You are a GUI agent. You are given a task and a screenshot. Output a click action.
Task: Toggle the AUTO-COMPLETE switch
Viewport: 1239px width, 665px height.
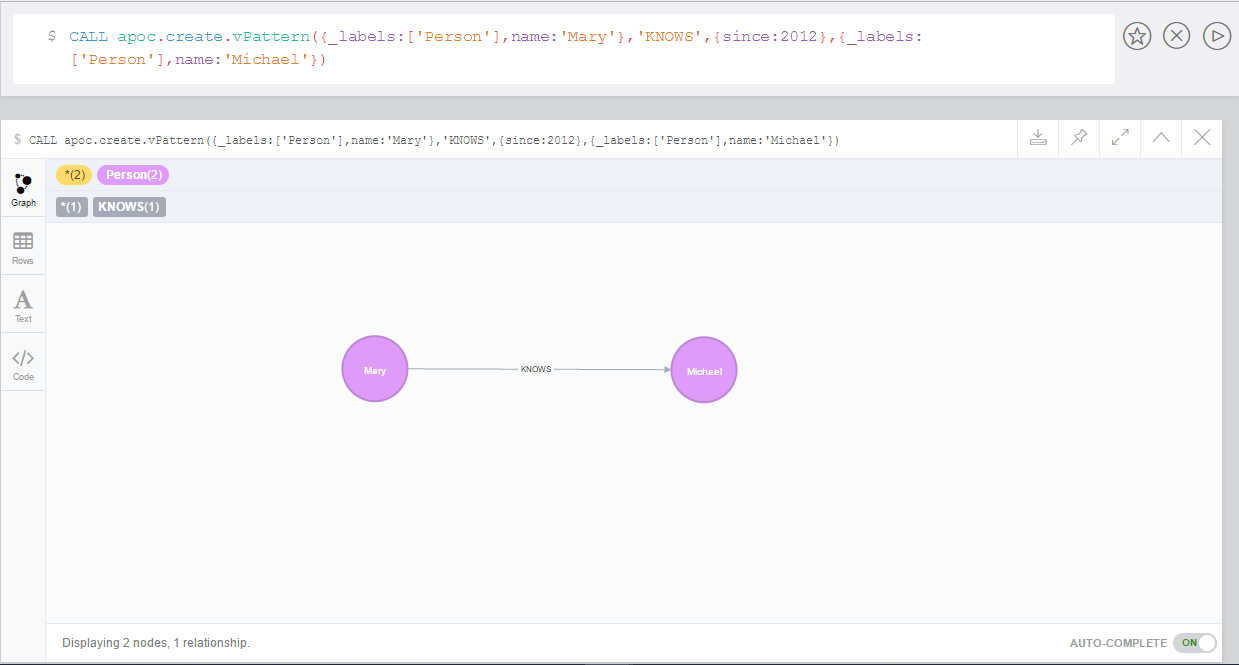(x=1195, y=643)
